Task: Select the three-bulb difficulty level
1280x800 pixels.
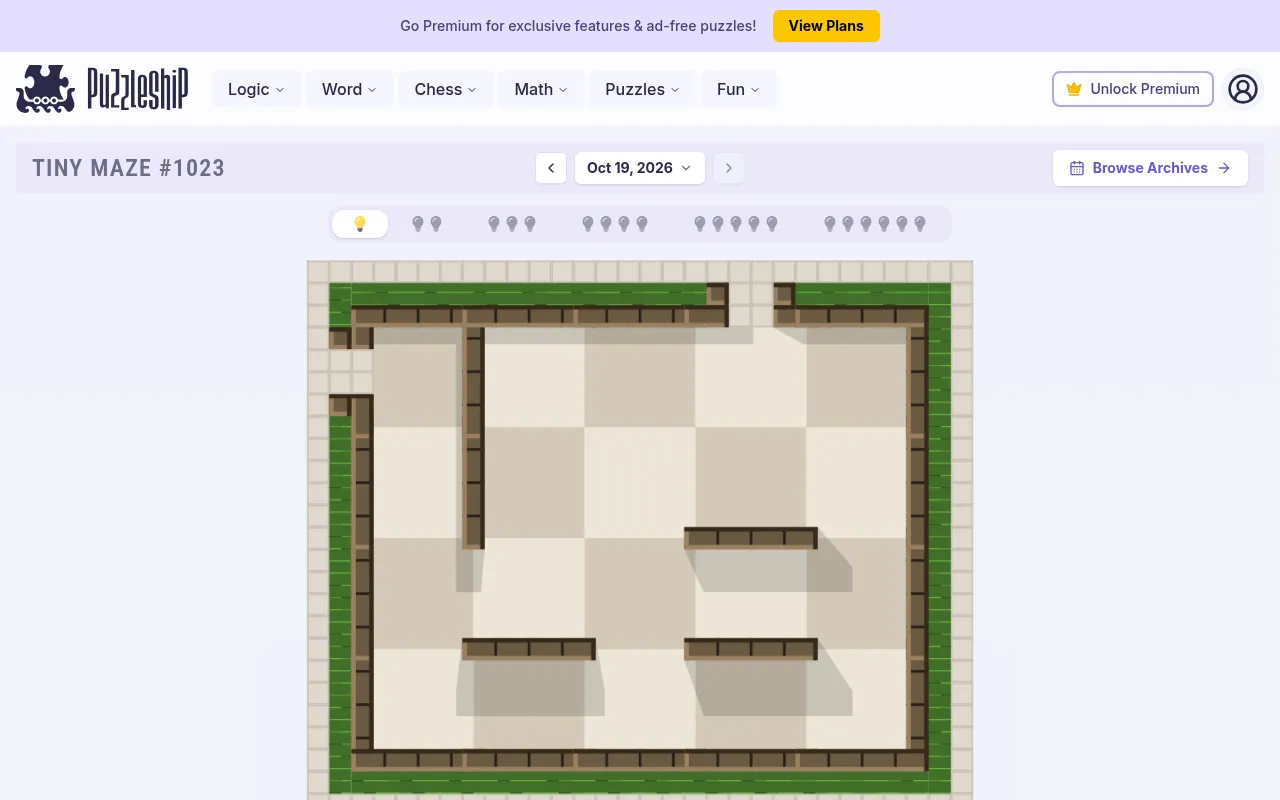Action: pos(512,224)
